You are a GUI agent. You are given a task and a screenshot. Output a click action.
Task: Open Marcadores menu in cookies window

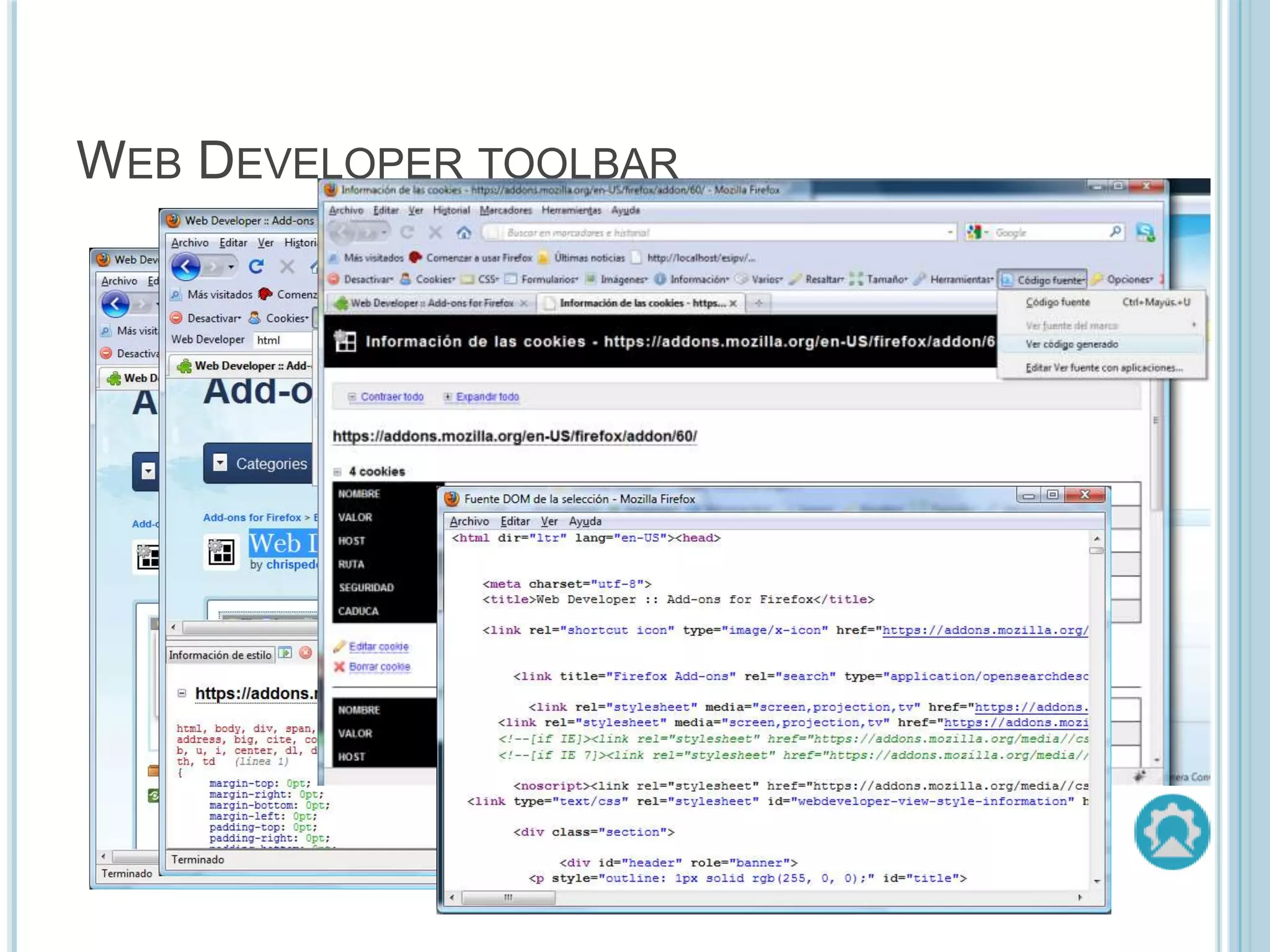[505, 211]
